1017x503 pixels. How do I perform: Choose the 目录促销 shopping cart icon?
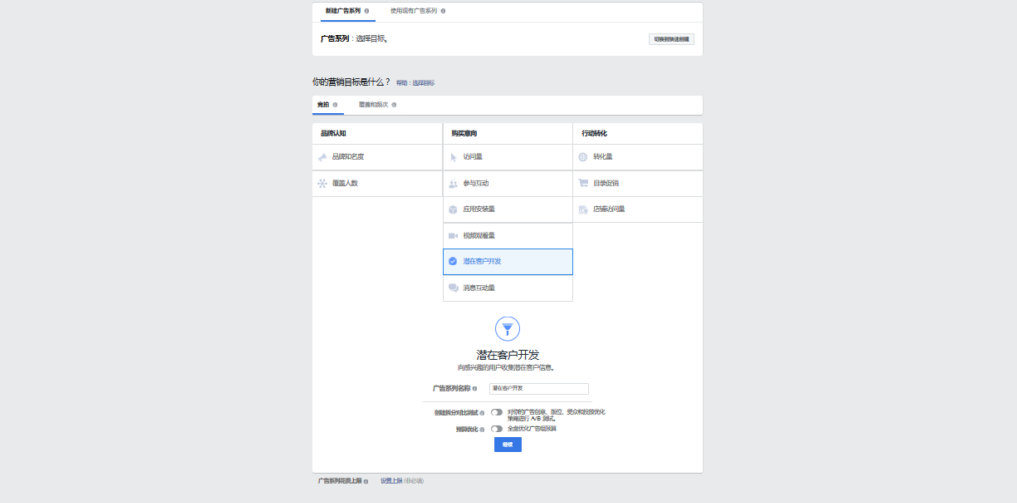[583, 183]
